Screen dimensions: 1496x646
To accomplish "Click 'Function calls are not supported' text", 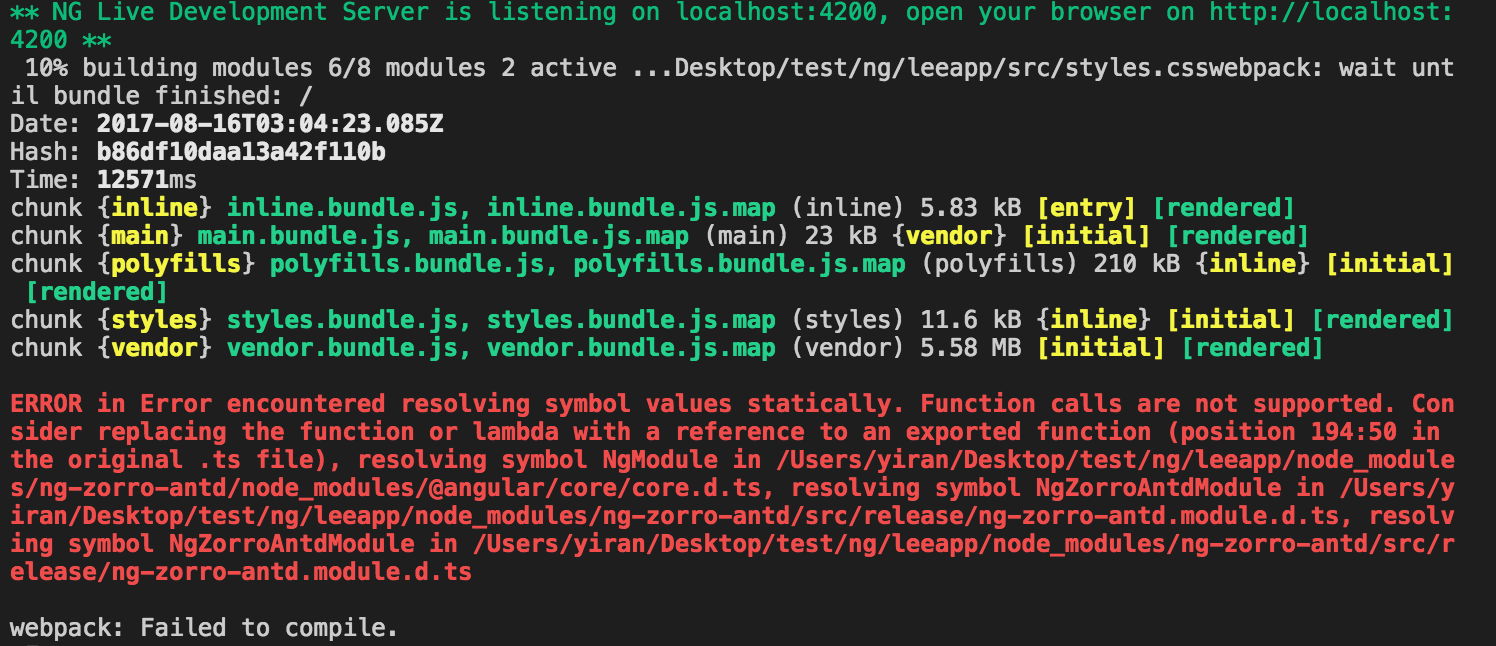I will [x=1152, y=405].
